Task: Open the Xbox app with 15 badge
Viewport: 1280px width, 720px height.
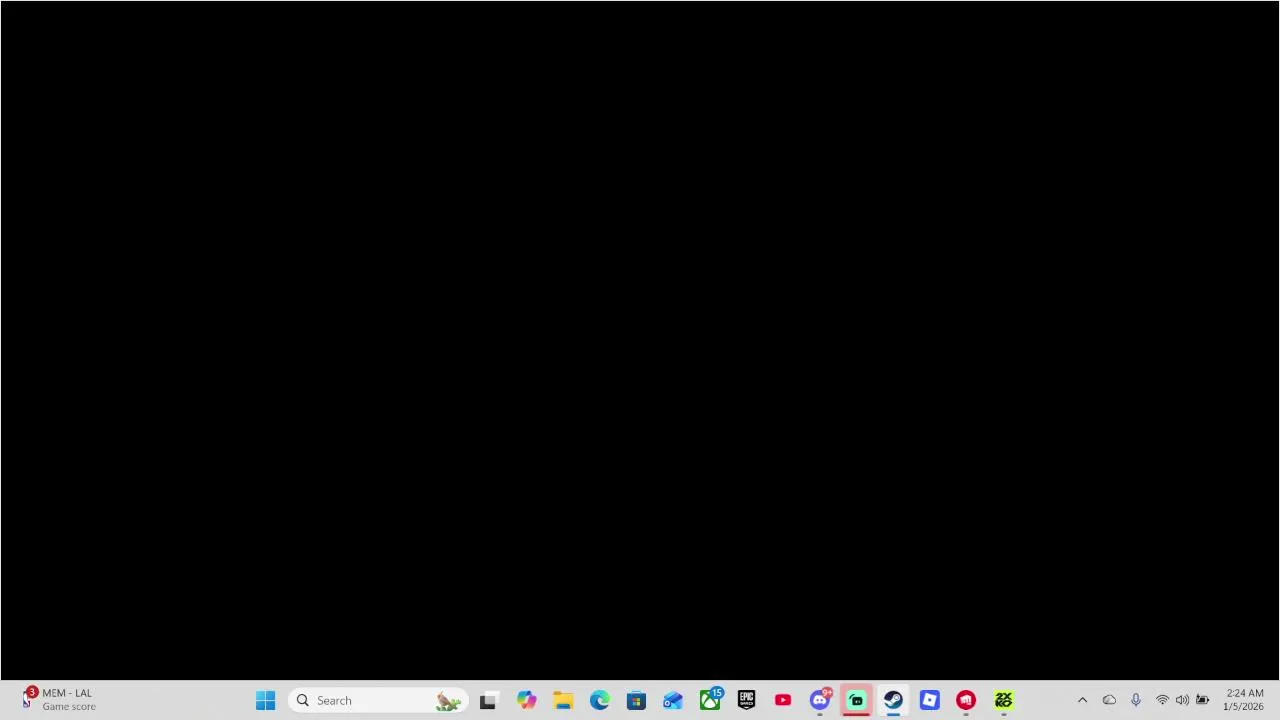Action: (x=710, y=700)
